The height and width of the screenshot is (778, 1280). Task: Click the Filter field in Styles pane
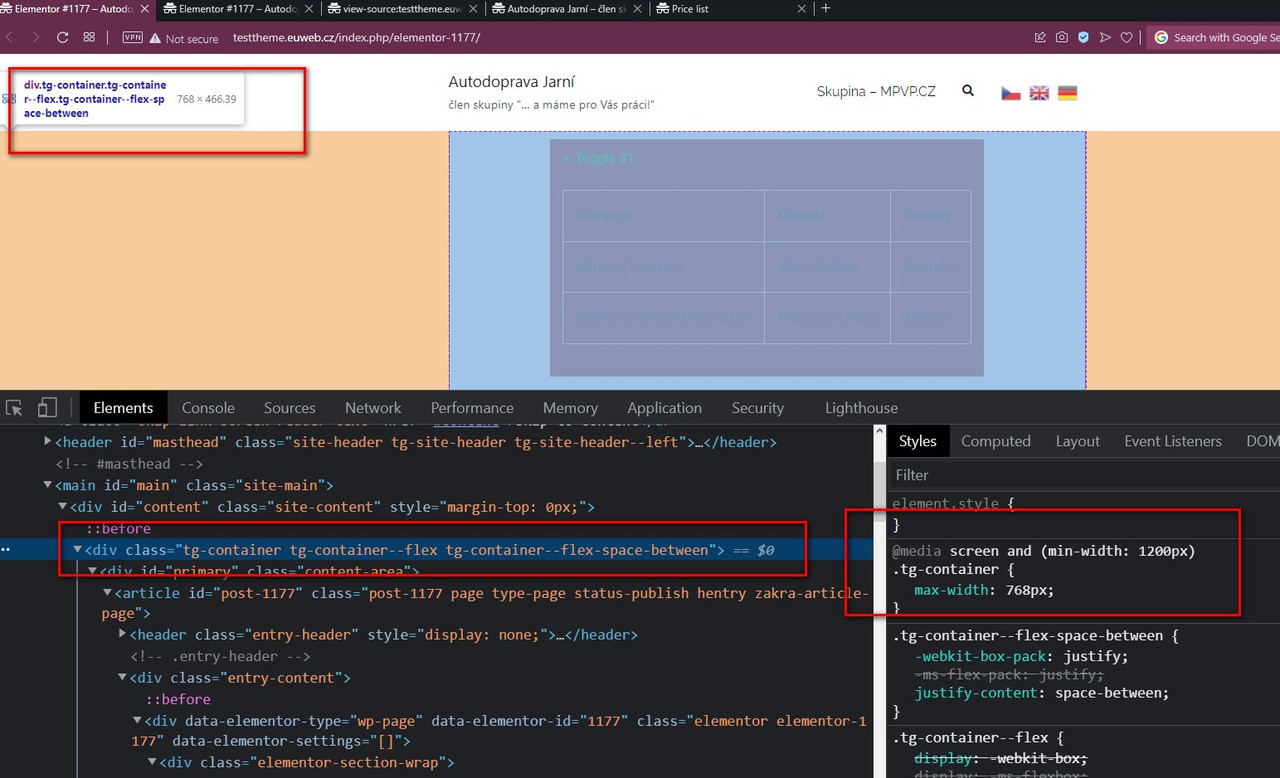pyautogui.click(x=1084, y=475)
